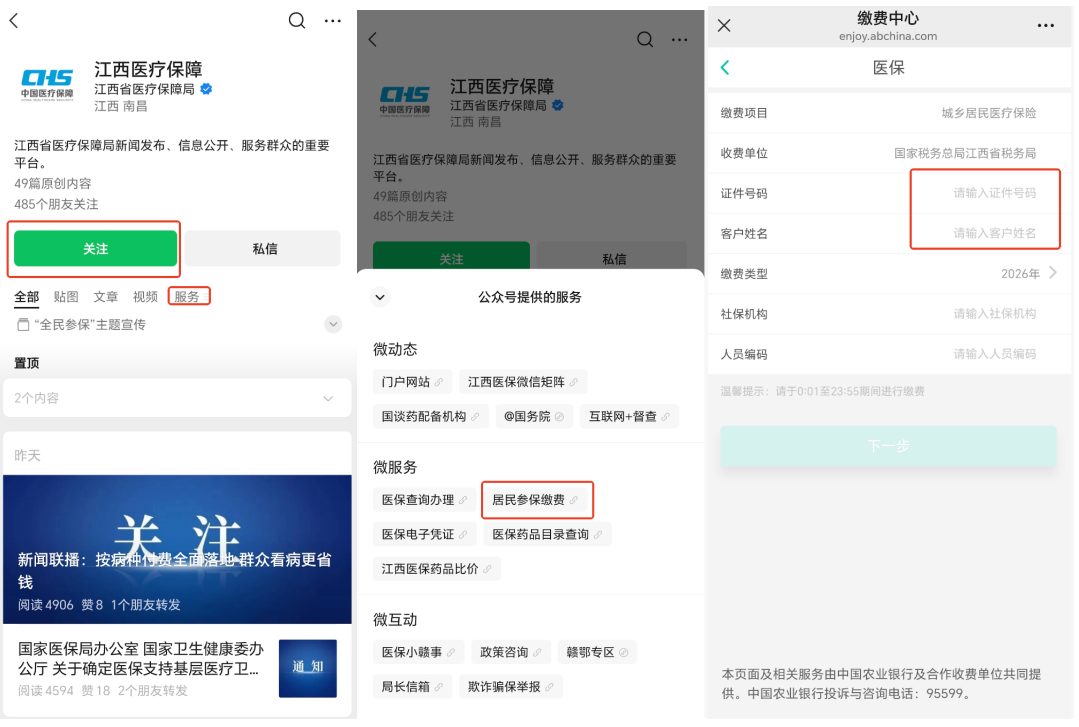1079x727 pixels.
Task: Open more dots in middle dimmed screen
Action: (680, 39)
